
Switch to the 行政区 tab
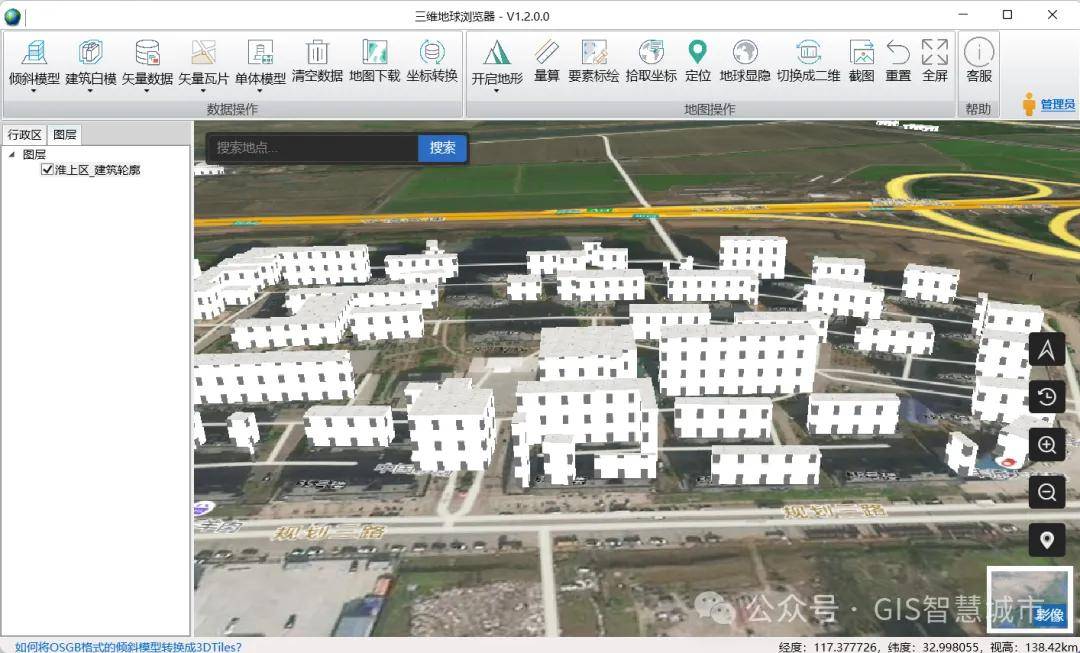click(24, 135)
